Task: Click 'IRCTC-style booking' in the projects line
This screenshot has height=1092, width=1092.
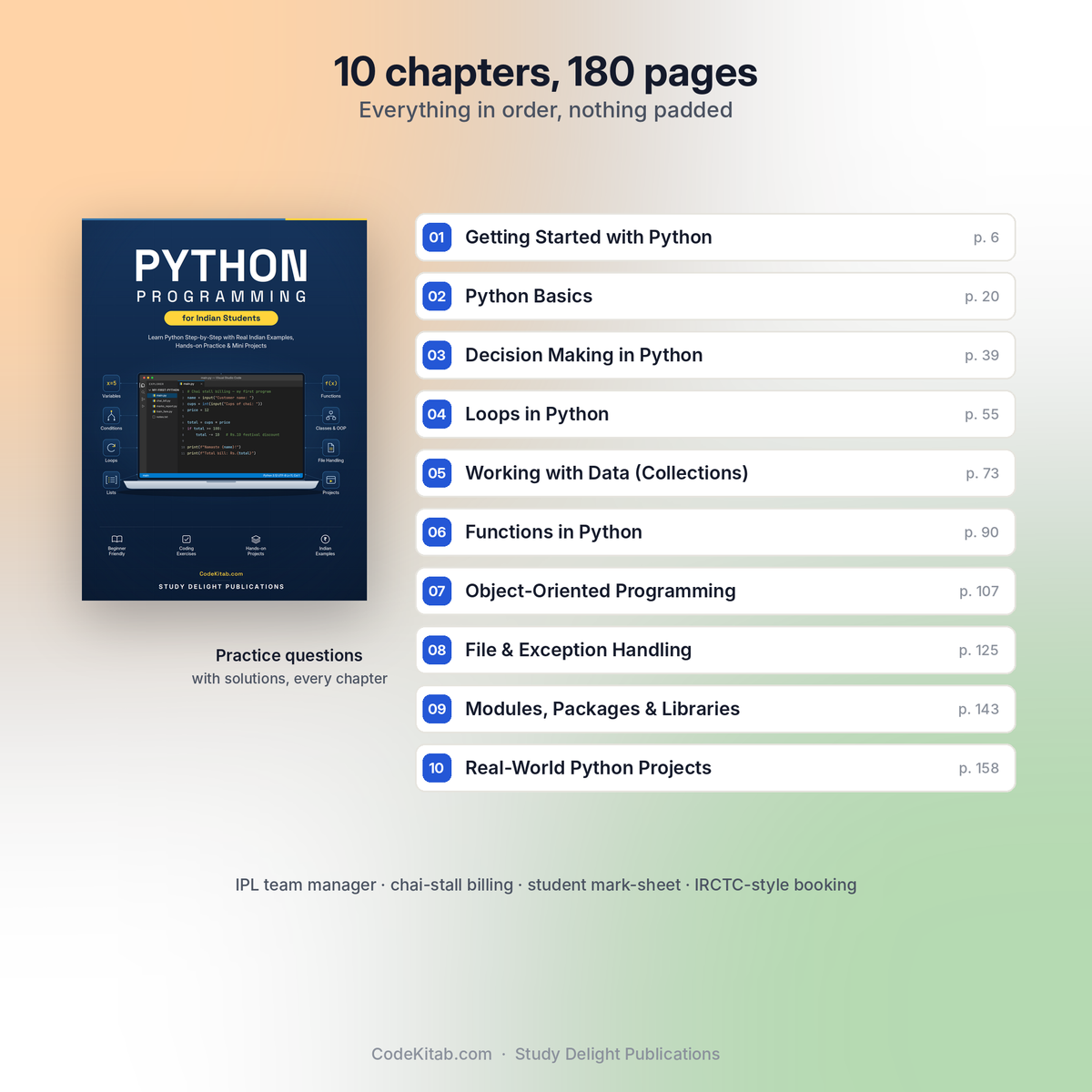Action: (775, 885)
